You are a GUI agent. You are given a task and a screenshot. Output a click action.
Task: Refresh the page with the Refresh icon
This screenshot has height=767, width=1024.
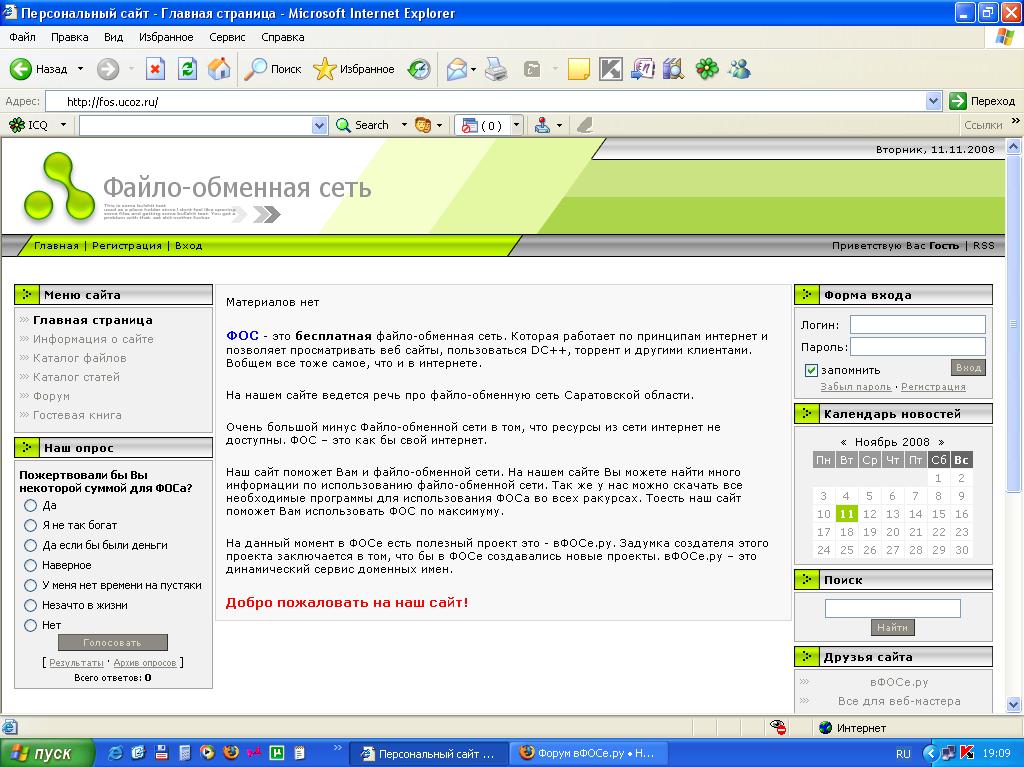(x=187, y=69)
